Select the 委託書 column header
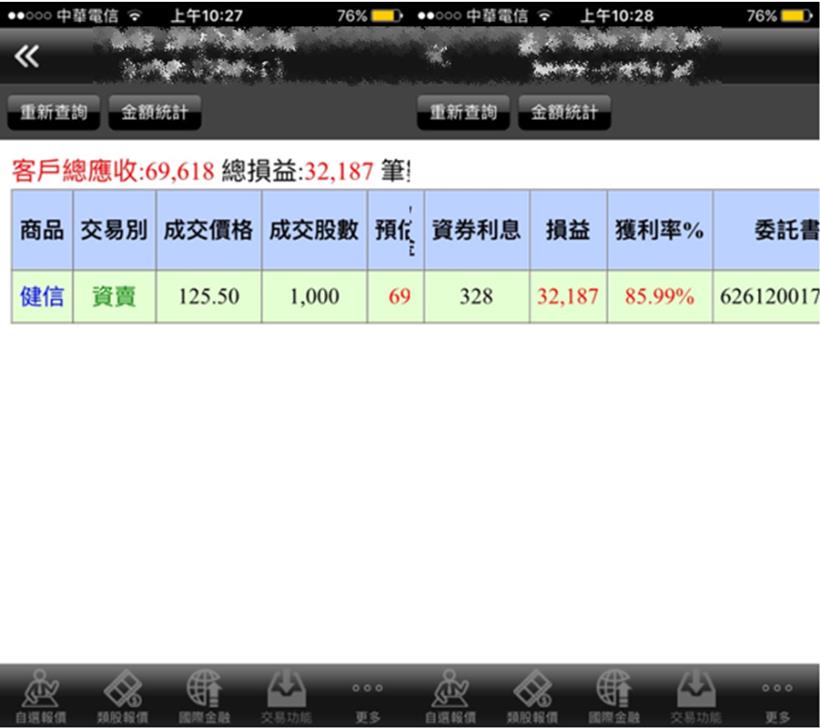 click(766, 230)
